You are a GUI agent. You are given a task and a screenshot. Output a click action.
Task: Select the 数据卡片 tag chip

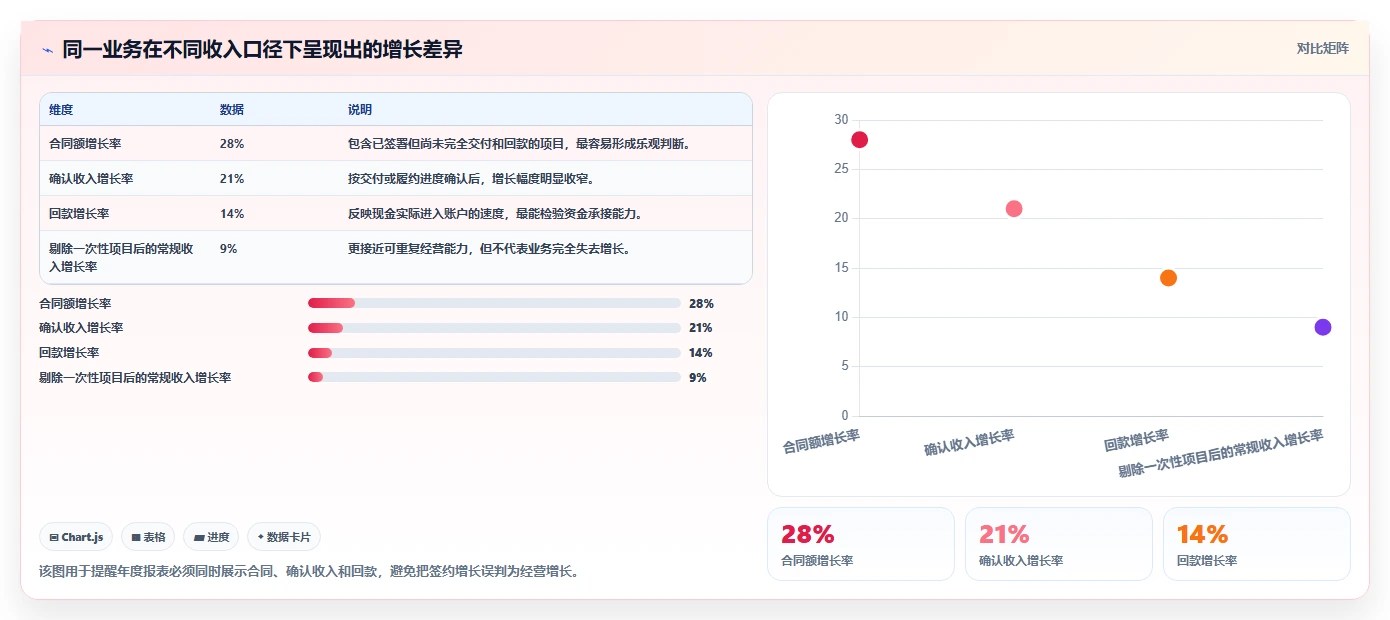pos(284,537)
